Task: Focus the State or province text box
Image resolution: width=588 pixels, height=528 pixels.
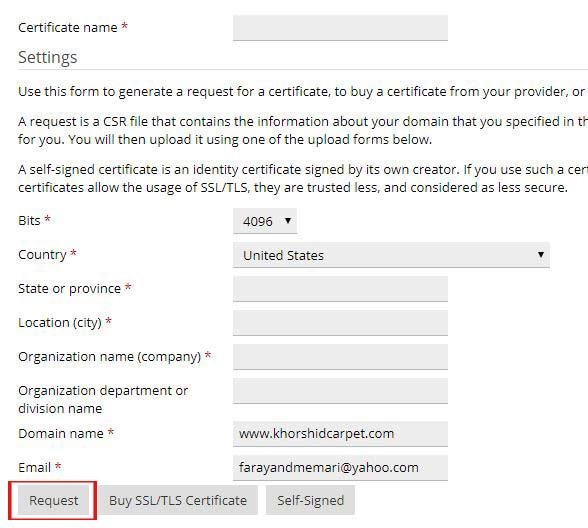Action: point(340,289)
